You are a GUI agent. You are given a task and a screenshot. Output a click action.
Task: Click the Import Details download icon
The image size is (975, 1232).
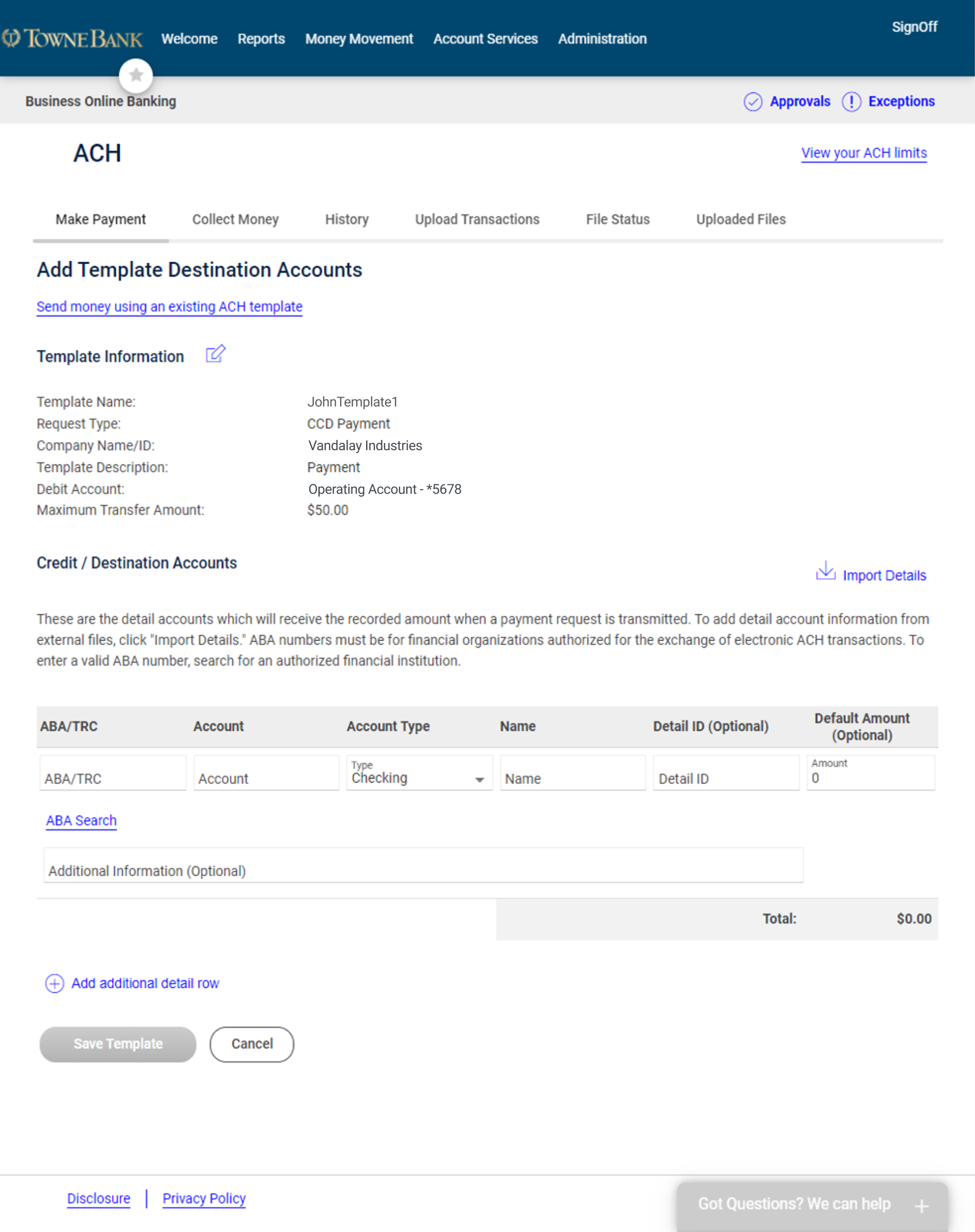(x=825, y=571)
